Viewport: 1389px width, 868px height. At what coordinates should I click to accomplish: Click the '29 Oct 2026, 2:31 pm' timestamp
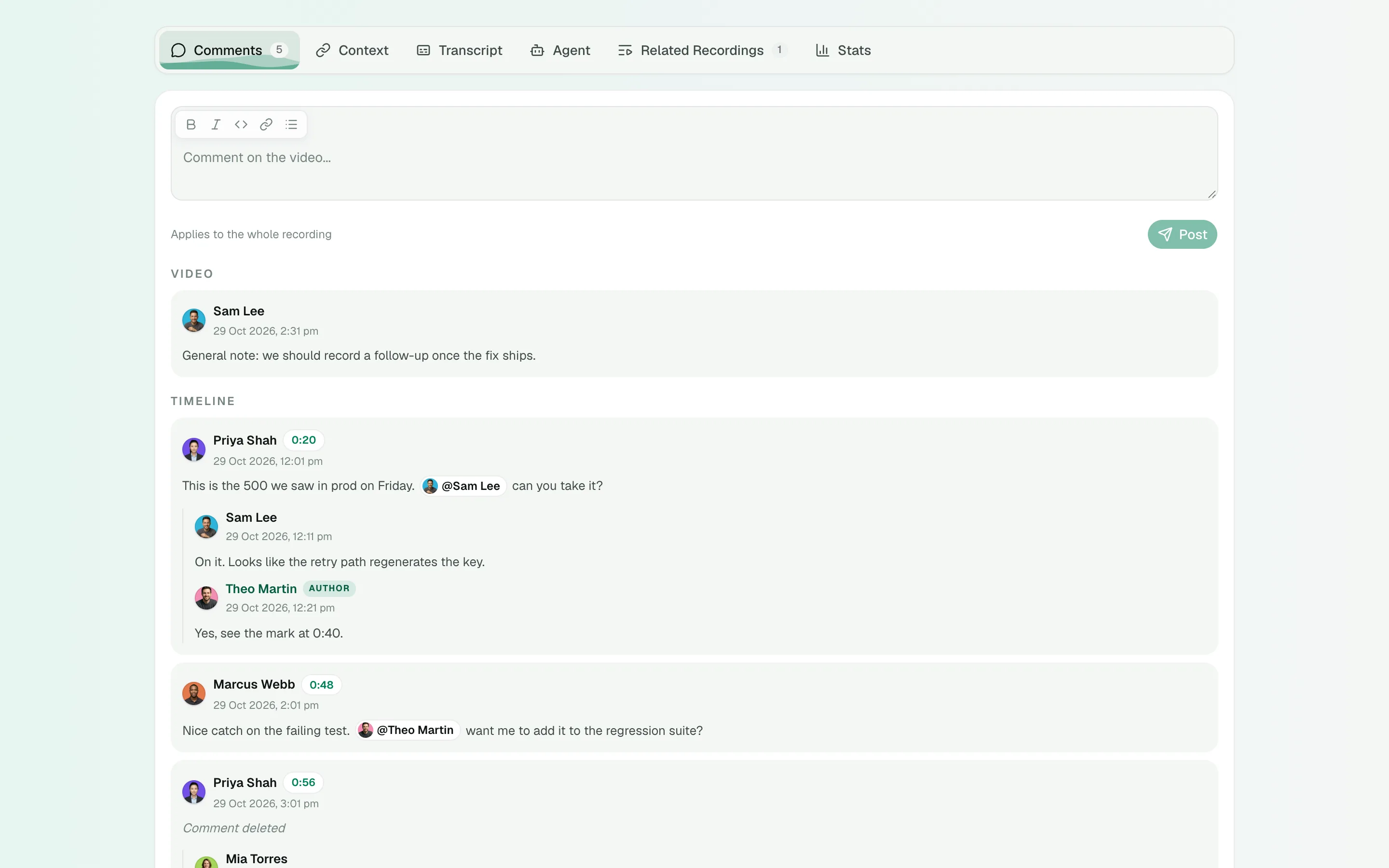[266, 331]
